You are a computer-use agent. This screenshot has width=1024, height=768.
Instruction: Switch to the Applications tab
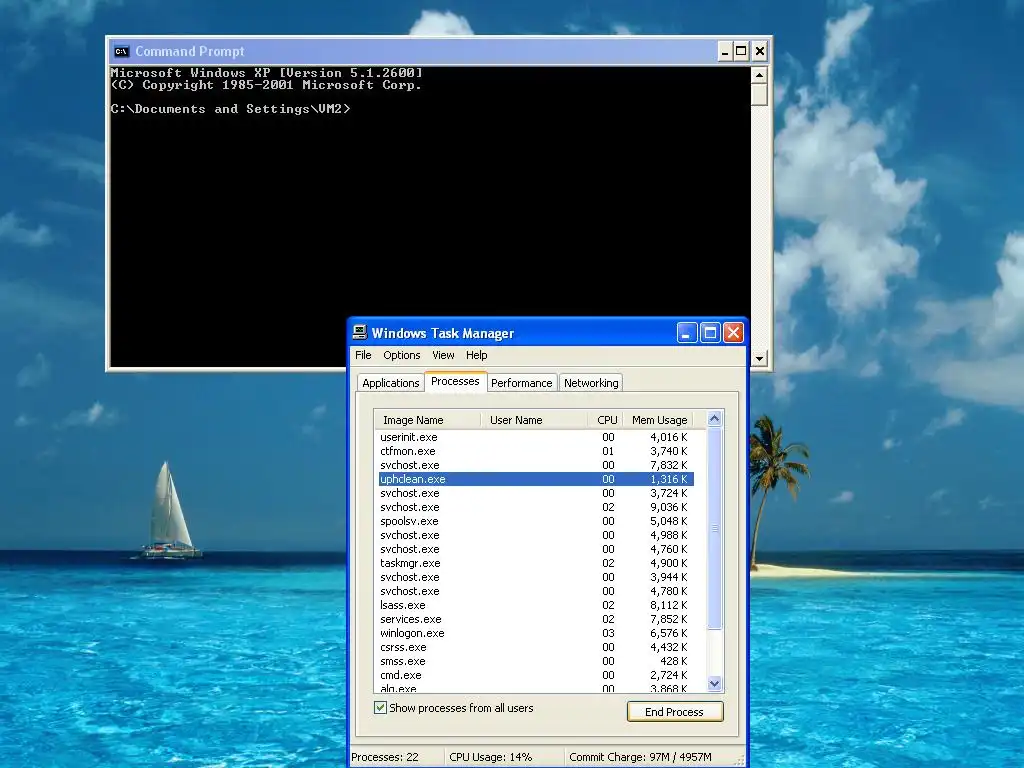click(x=391, y=383)
